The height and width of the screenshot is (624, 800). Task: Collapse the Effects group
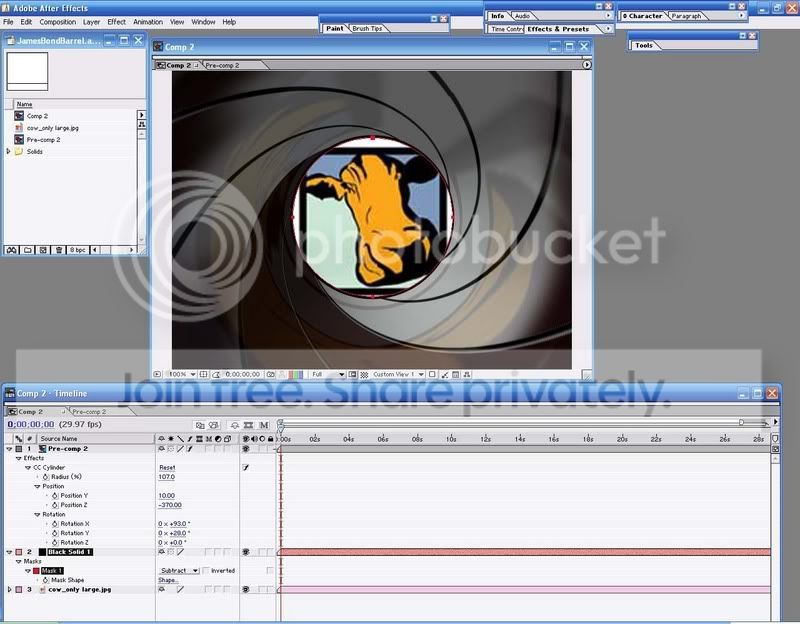(18, 459)
